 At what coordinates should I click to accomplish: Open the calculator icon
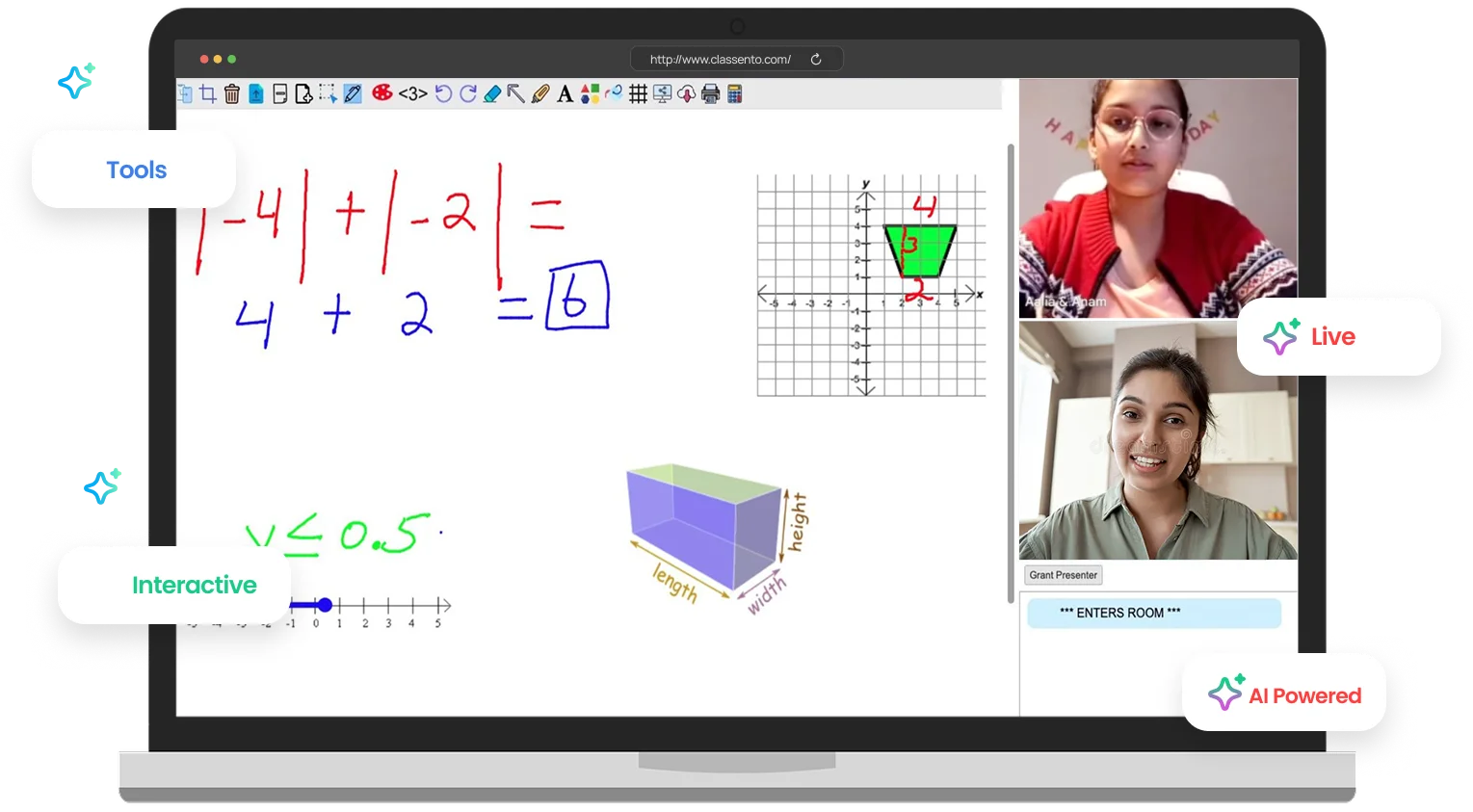point(735,93)
